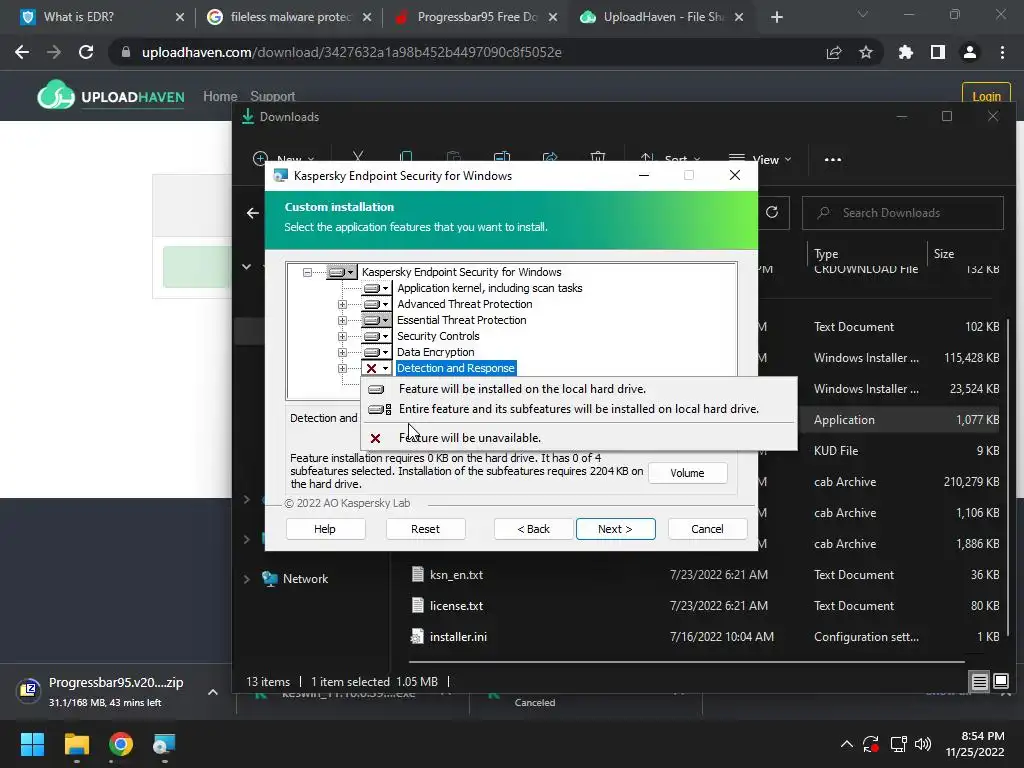Click the Search Downloads field
Viewport: 1024px width, 768px height.
[x=903, y=213]
